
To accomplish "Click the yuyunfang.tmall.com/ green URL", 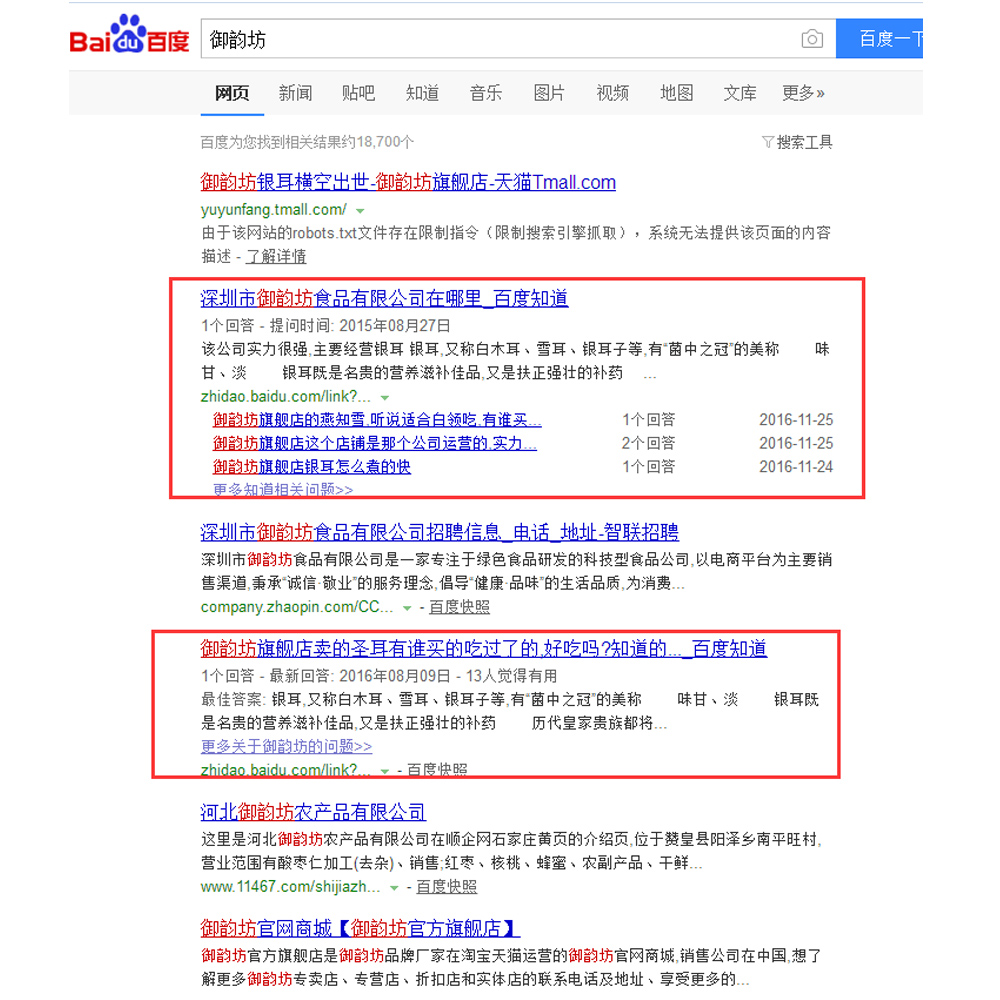I will [274, 210].
